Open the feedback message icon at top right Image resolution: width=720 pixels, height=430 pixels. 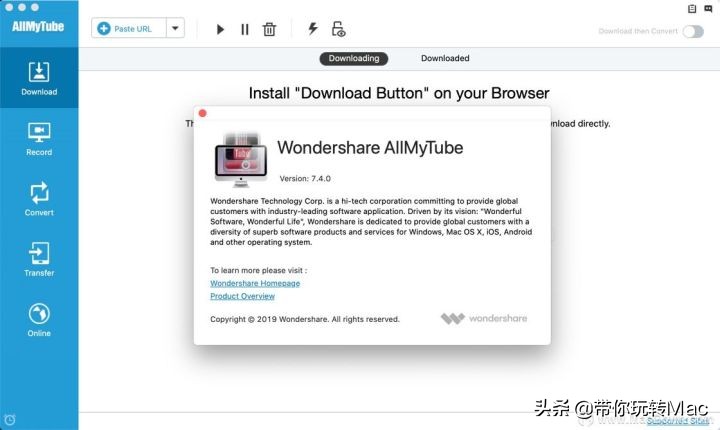708,8
